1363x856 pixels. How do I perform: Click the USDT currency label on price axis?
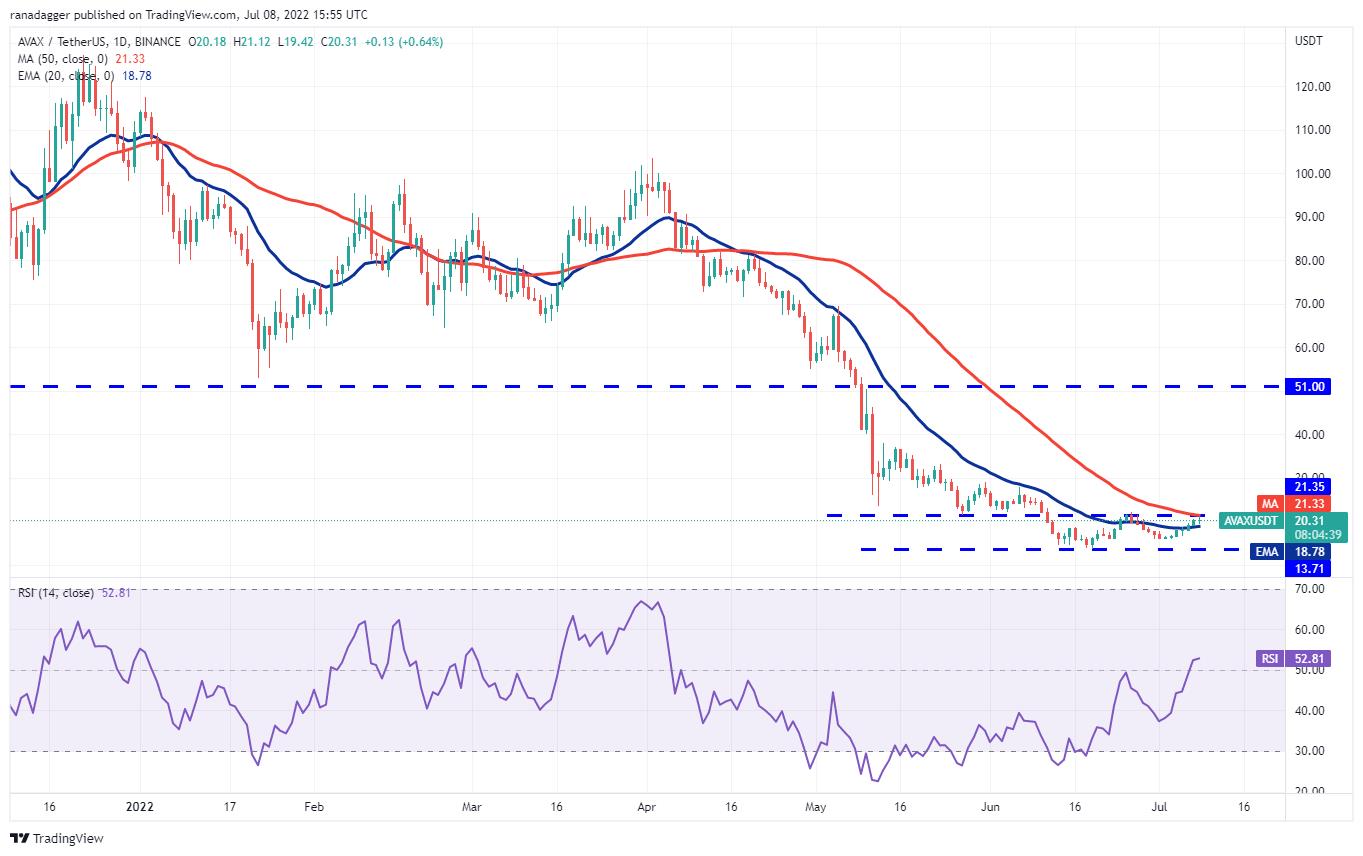[1307, 42]
